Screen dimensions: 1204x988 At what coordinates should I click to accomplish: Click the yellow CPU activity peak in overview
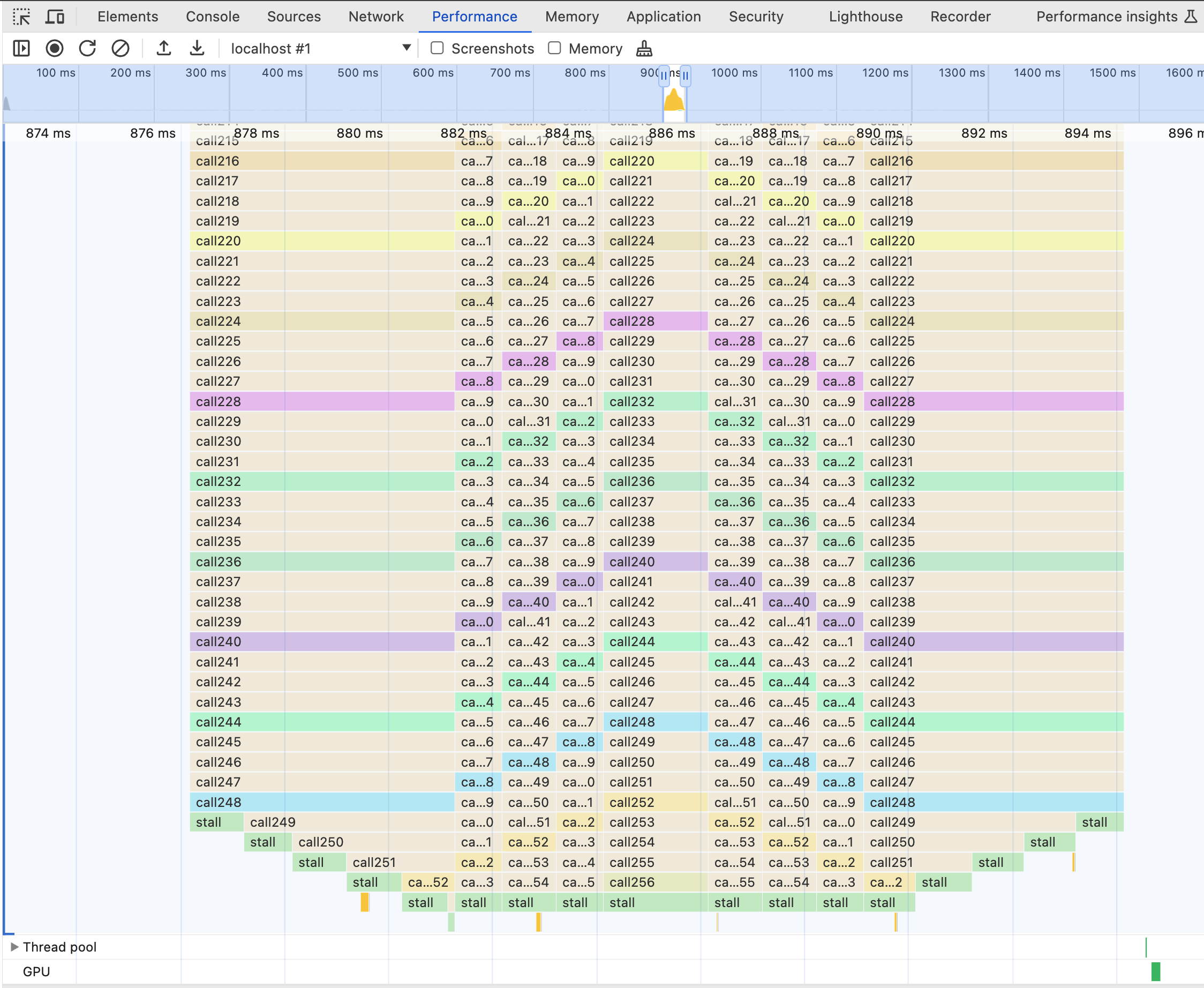tap(674, 100)
